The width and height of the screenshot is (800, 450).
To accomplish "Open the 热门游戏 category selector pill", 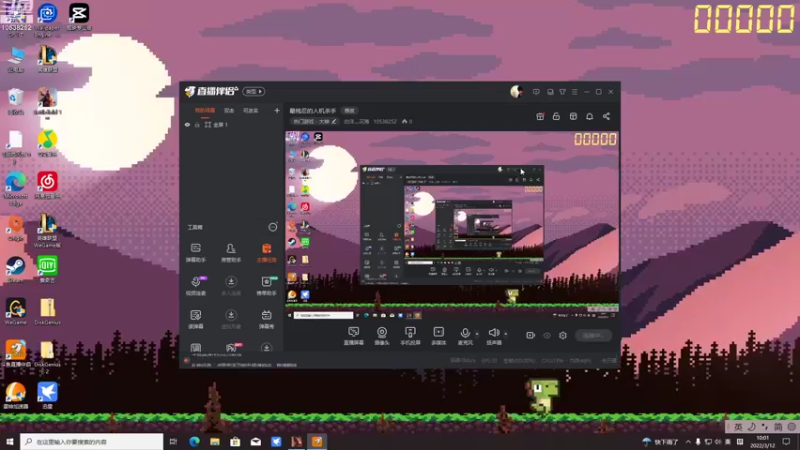I will tap(314, 121).
